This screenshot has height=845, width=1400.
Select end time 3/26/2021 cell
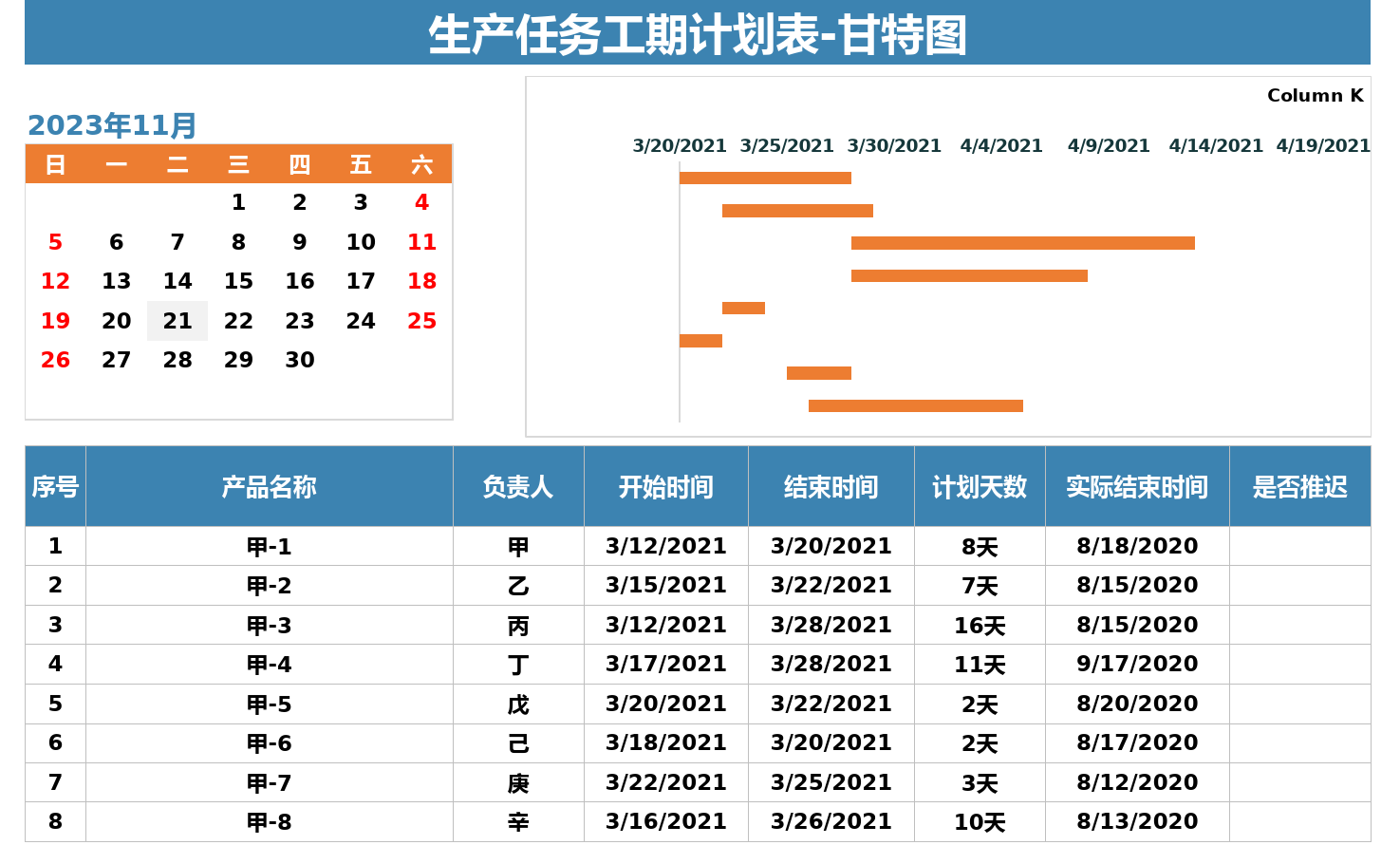click(x=831, y=821)
